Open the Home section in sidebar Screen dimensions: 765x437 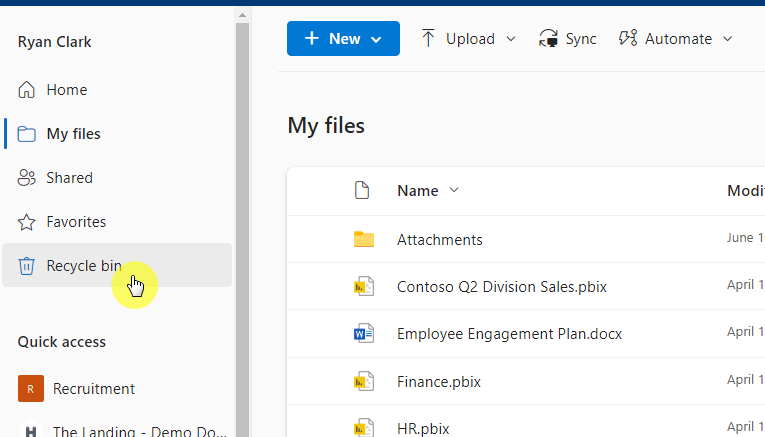pos(117,90)
